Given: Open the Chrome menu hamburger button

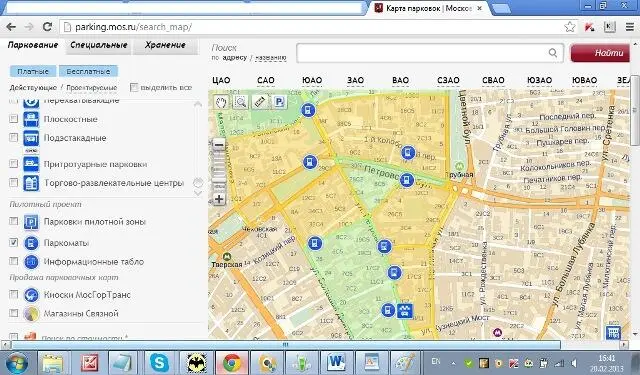Looking at the screenshot, I should click(x=630, y=27).
